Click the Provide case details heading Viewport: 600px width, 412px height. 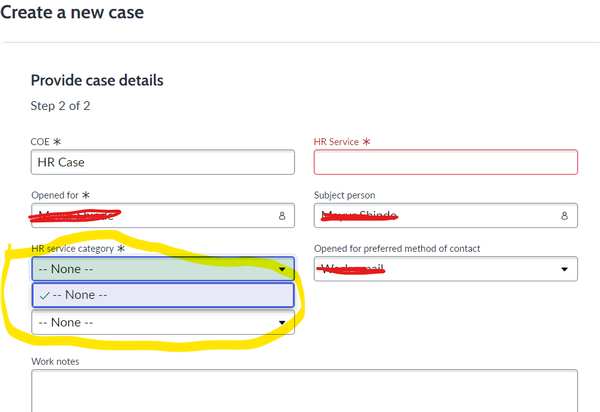[97, 81]
